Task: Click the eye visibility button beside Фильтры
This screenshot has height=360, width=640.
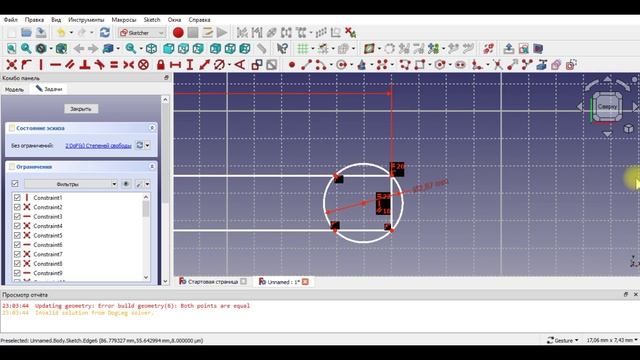Action: click(x=126, y=184)
